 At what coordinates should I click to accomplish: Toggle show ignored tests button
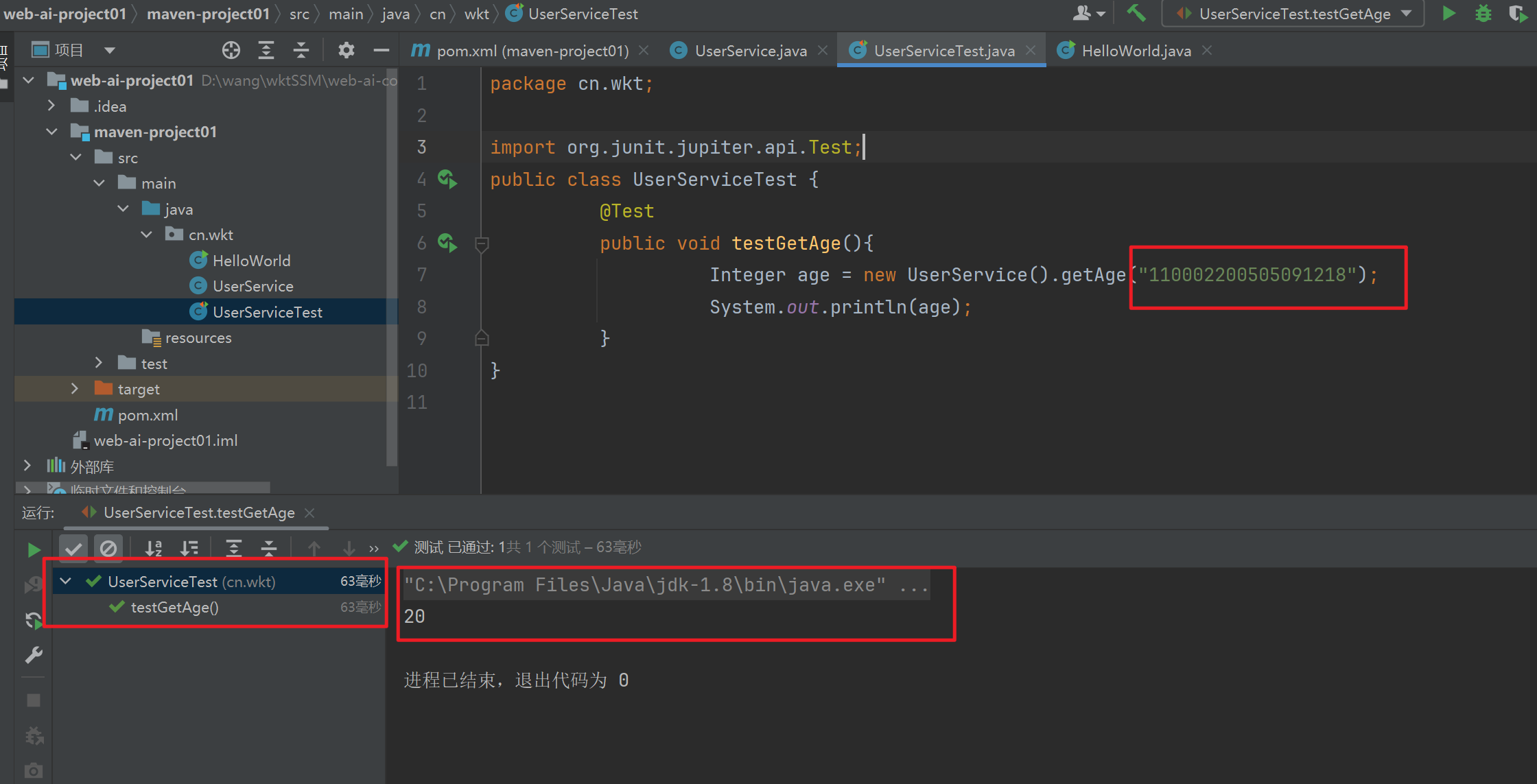[108, 548]
